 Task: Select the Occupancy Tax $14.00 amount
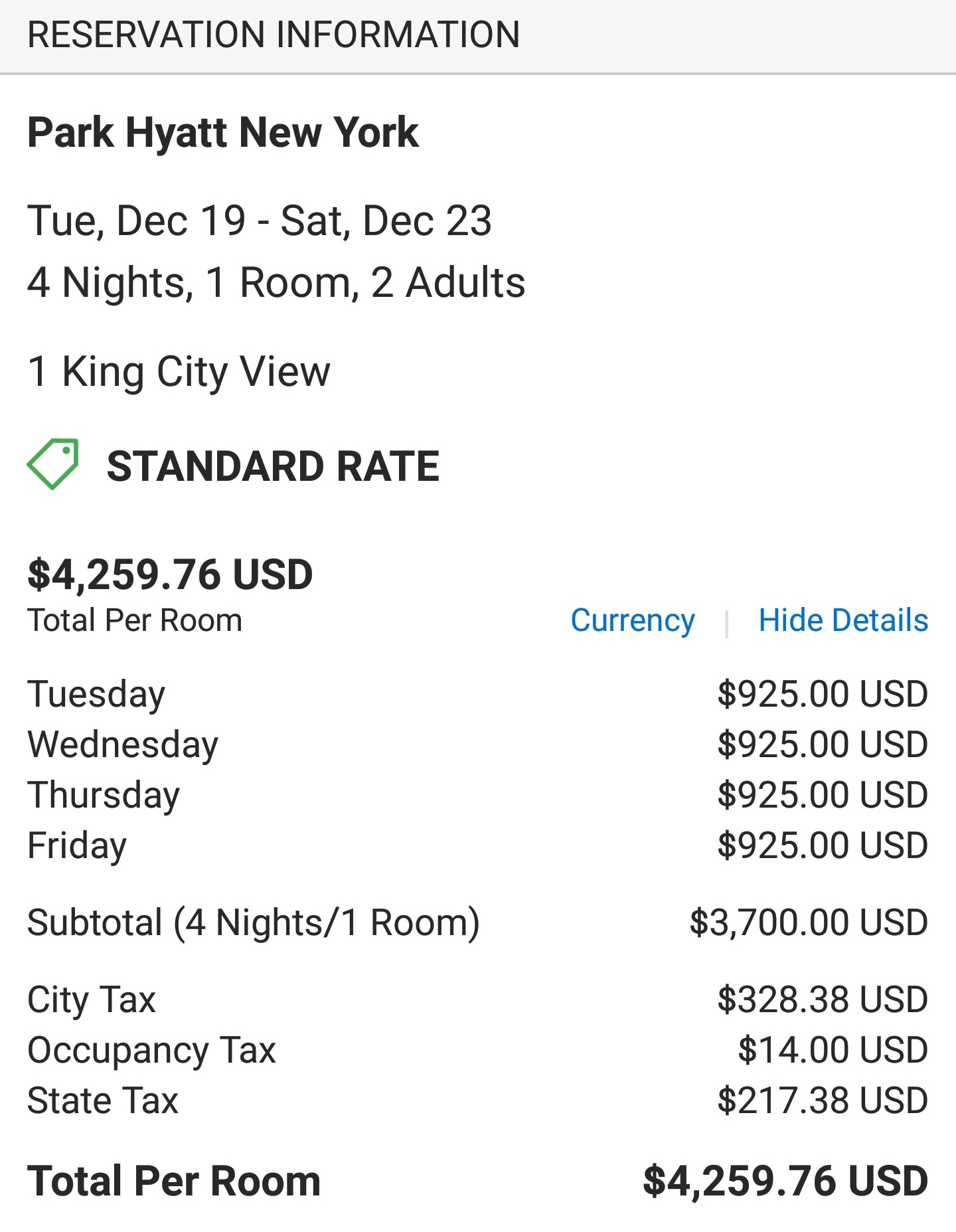coord(833,1050)
